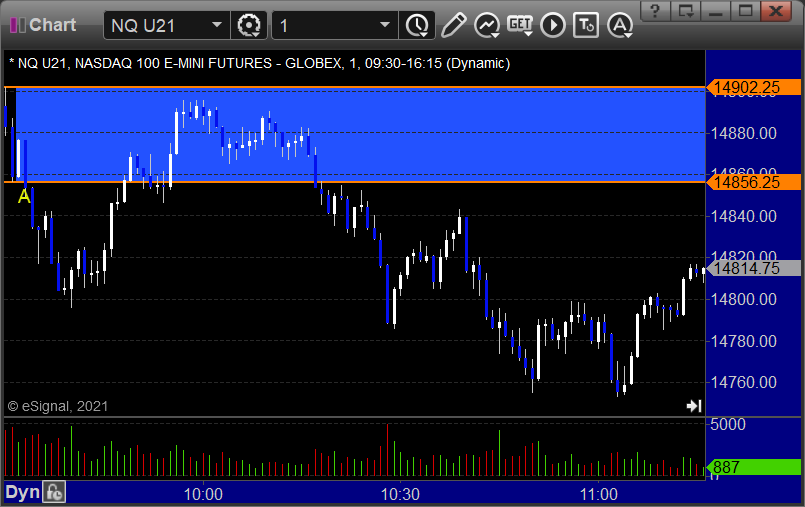Click the 14760.00 price axis label
Viewport: 805px width, 507px height.
743,382
